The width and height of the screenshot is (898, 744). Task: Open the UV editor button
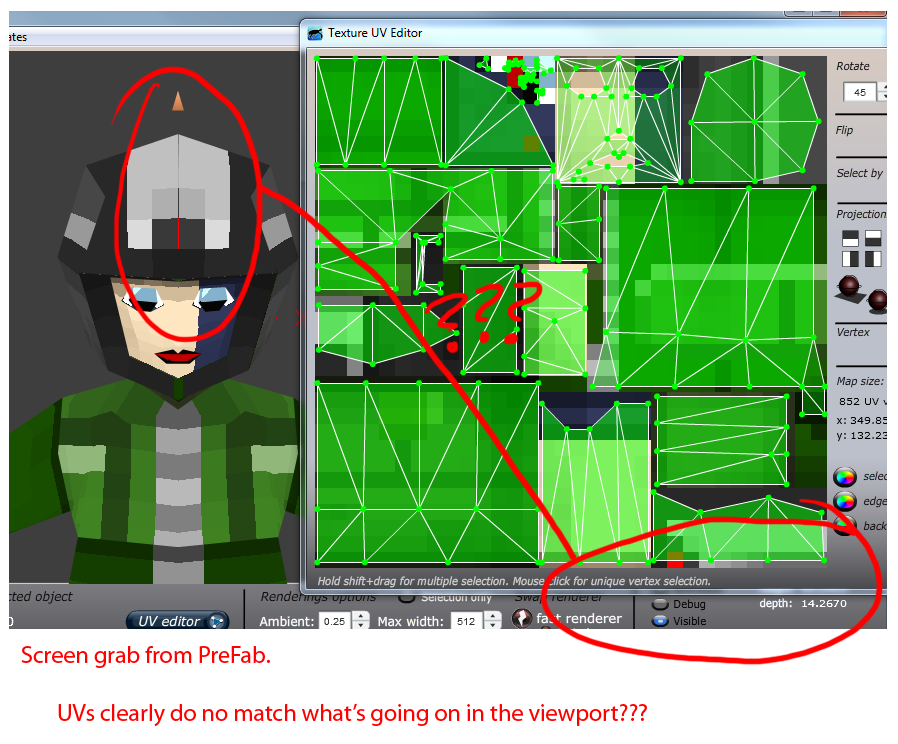pyautogui.click(x=178, y=621)
